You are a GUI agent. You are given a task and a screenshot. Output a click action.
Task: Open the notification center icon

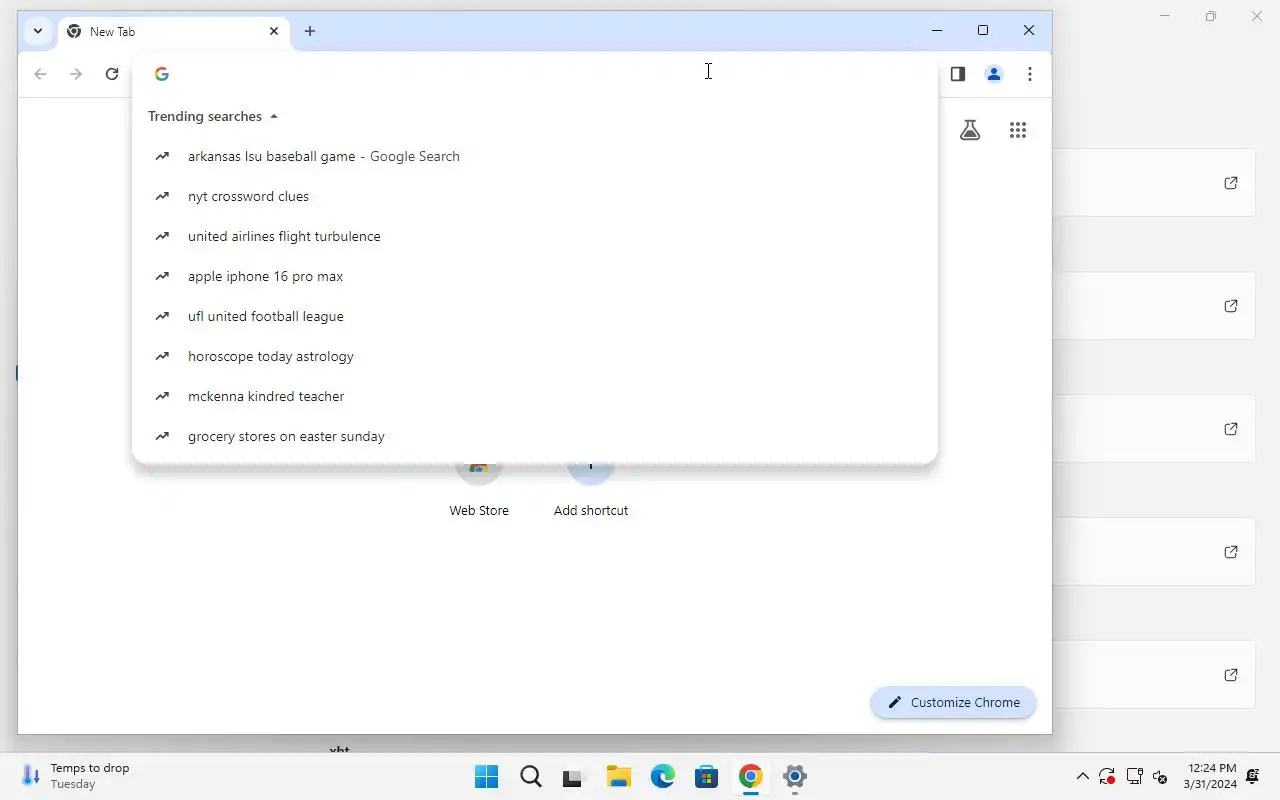pyautogui.click(x=1253, y=776)
